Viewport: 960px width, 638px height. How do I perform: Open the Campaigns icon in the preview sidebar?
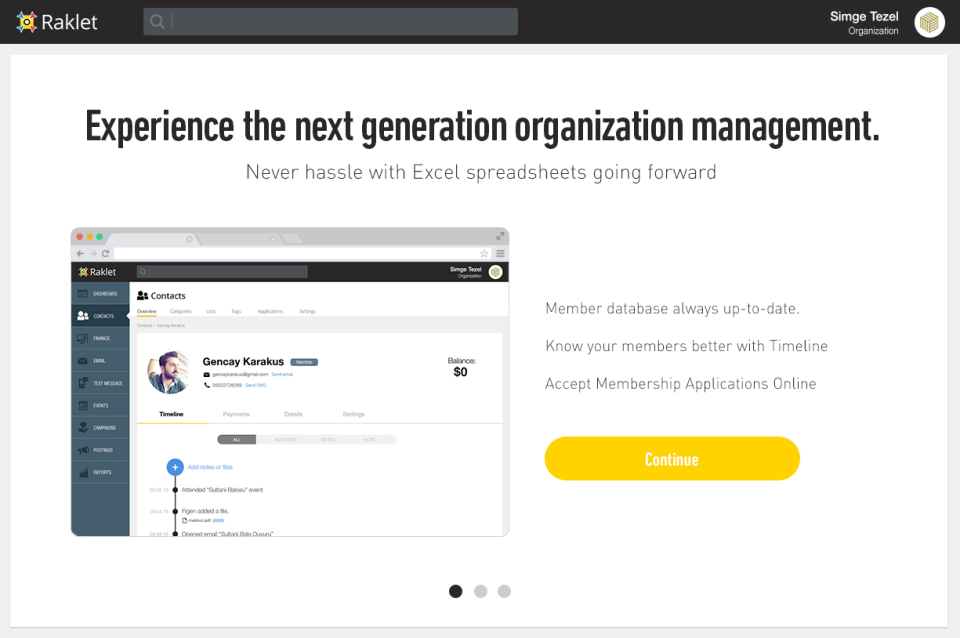coord(83,427)
